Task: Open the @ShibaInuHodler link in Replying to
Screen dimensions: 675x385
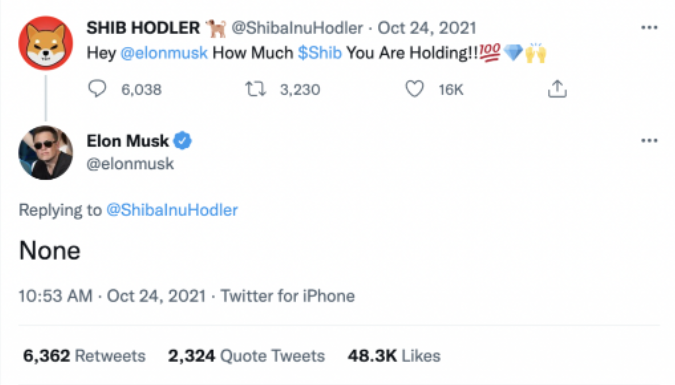Action: pos(172,210)
